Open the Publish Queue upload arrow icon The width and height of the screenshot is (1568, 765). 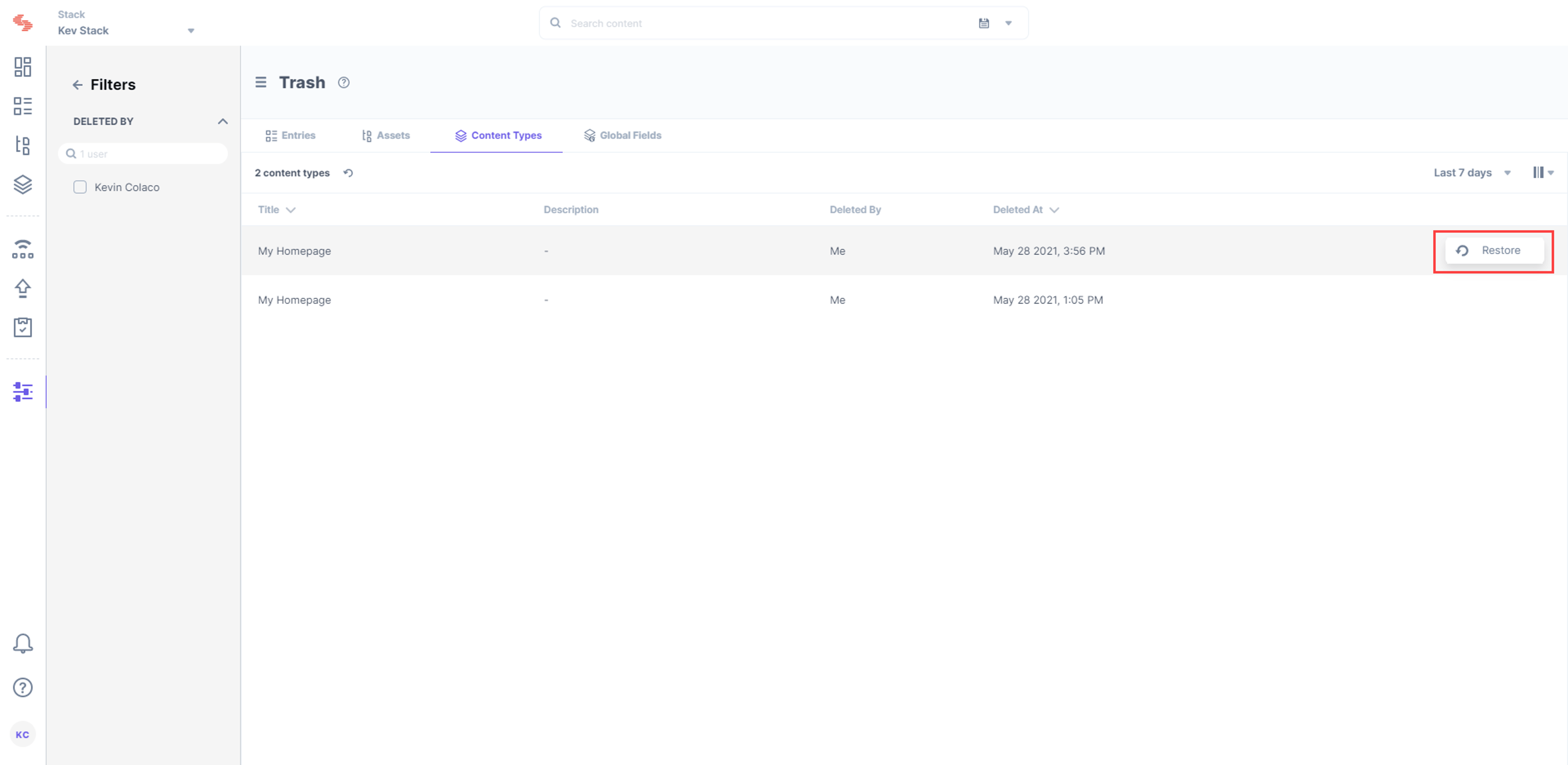tap(22, 288)
